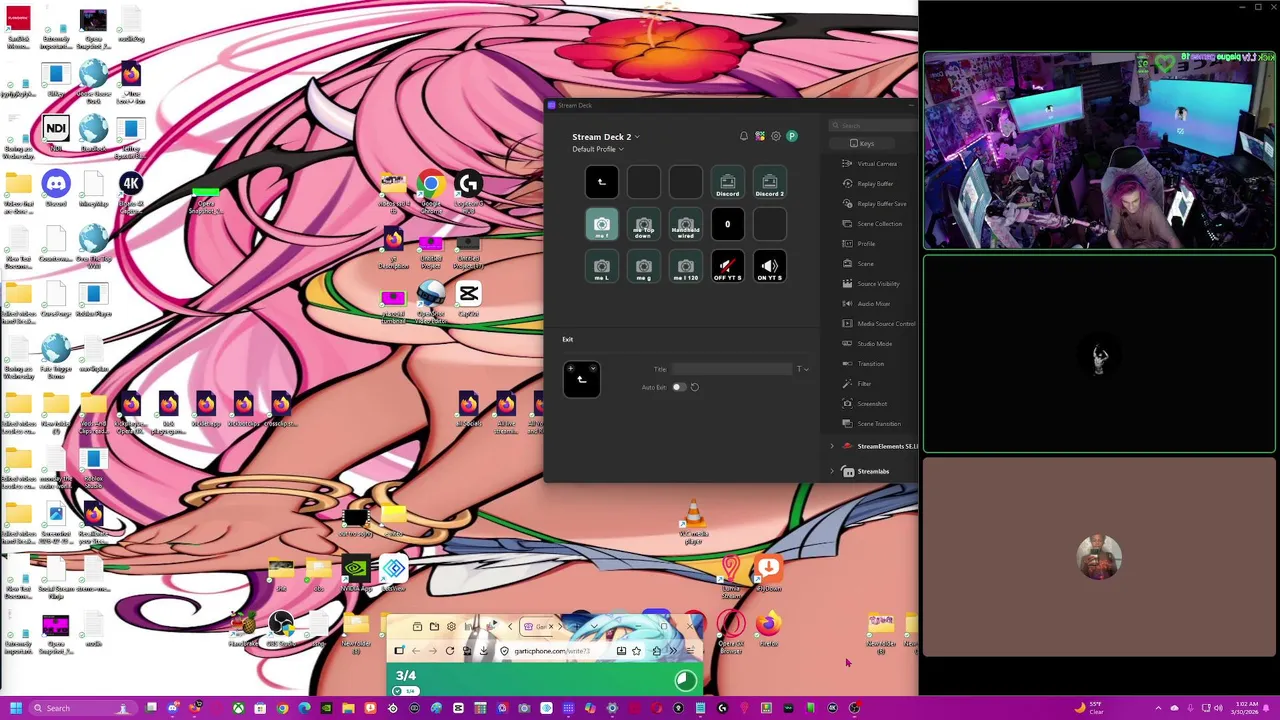
Task: Open the Stream Deck Marketplace icon
Action: coord(760,136)
